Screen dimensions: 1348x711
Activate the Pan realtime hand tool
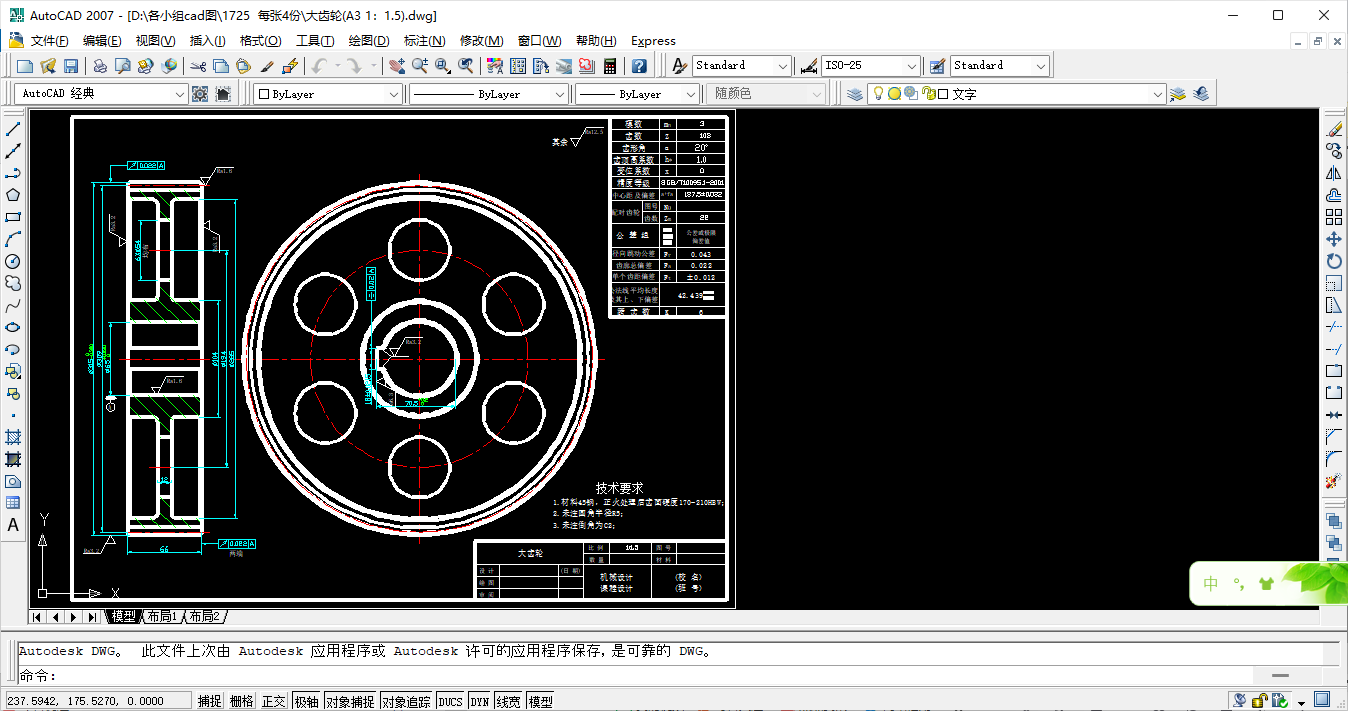(397, 66)
